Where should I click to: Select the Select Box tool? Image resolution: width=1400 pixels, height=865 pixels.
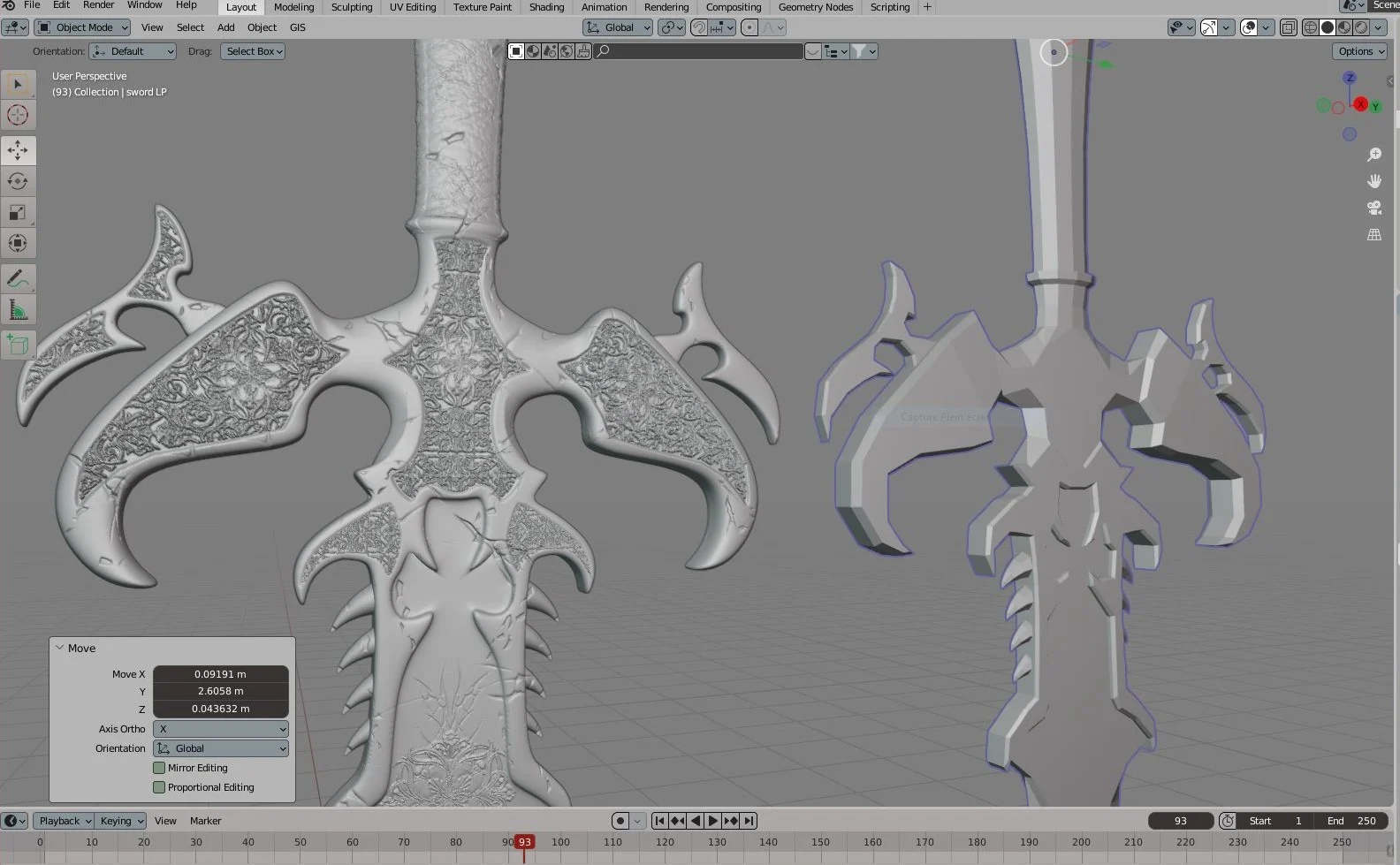18,84
